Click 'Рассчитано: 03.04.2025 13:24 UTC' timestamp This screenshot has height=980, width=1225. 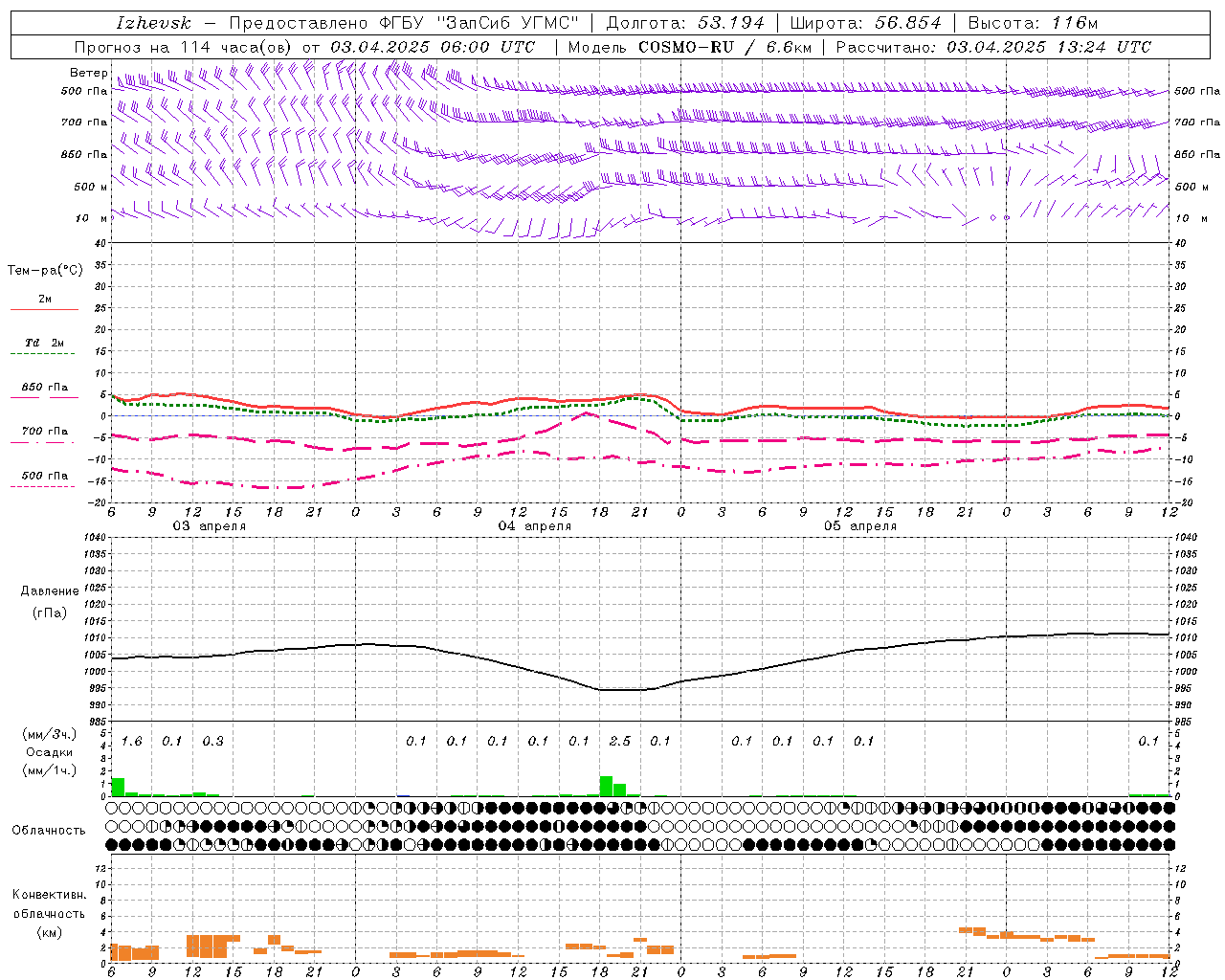coord(993,47)
